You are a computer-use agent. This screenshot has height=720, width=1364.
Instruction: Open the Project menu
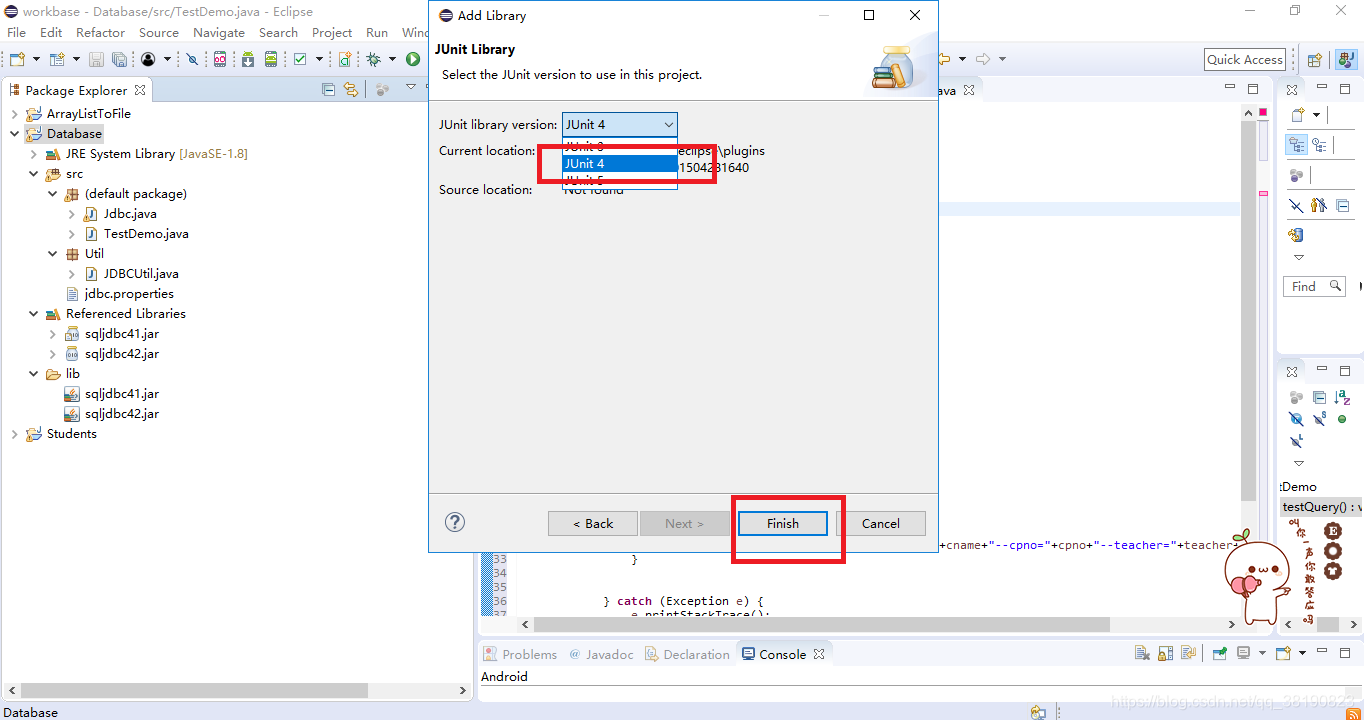(x=332, y=32)
